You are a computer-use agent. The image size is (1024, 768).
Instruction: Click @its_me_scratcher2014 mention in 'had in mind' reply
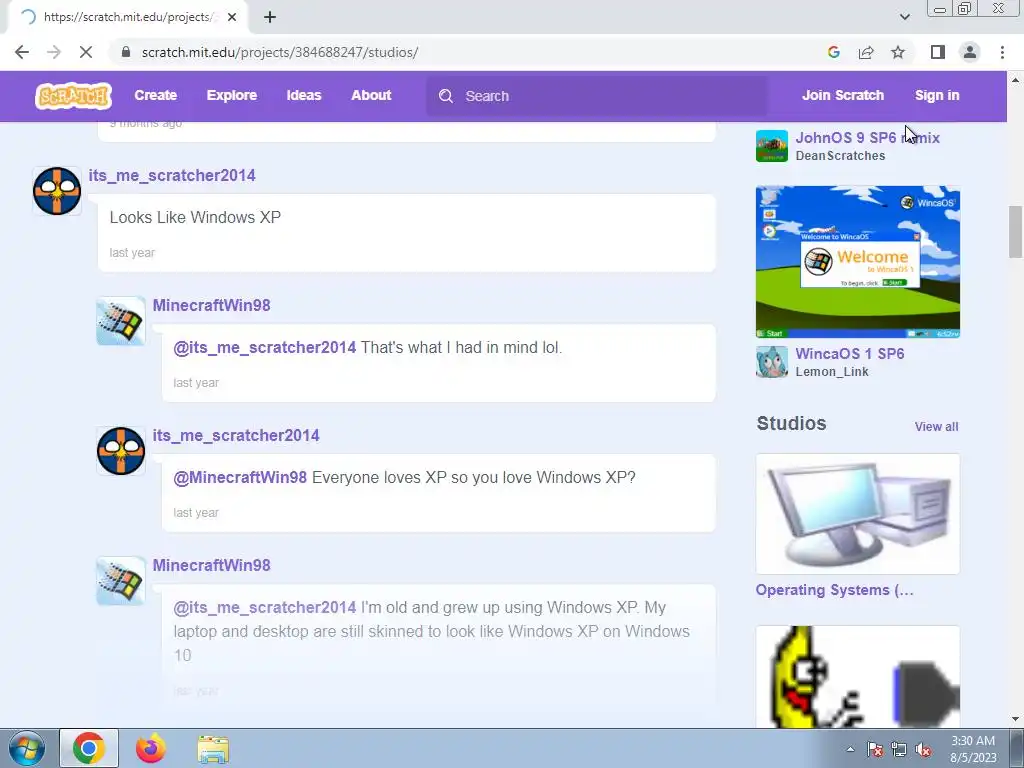tap(264, 347)
